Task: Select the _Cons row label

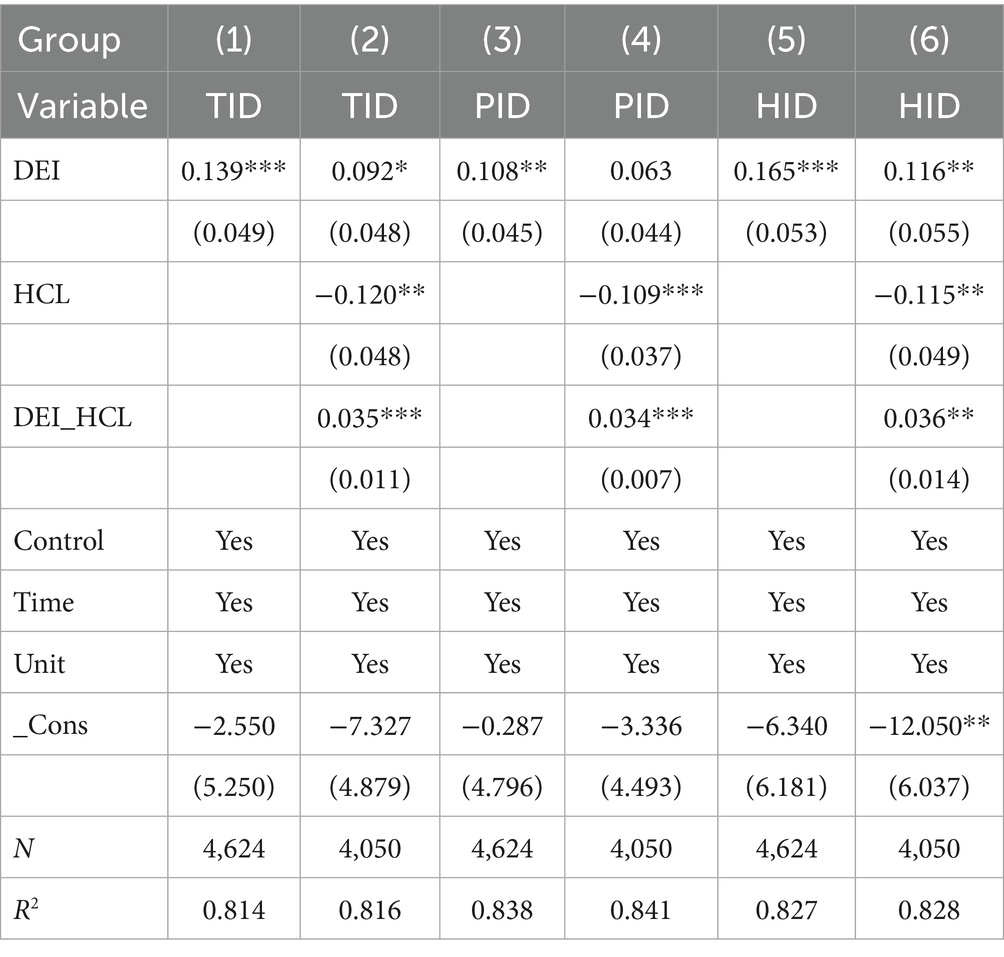Action: click(x=51, y=725)
